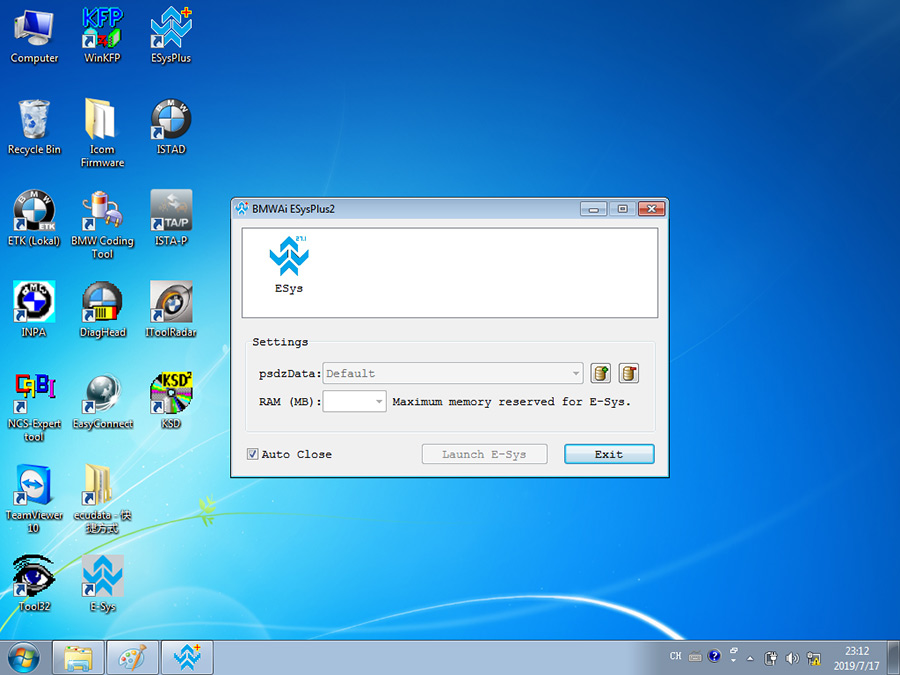Image resolution: width=900 pixels, height=675 pixels.
Task: Select the ISTAD desktop shortcut
Action: click(x=171, y=127)
